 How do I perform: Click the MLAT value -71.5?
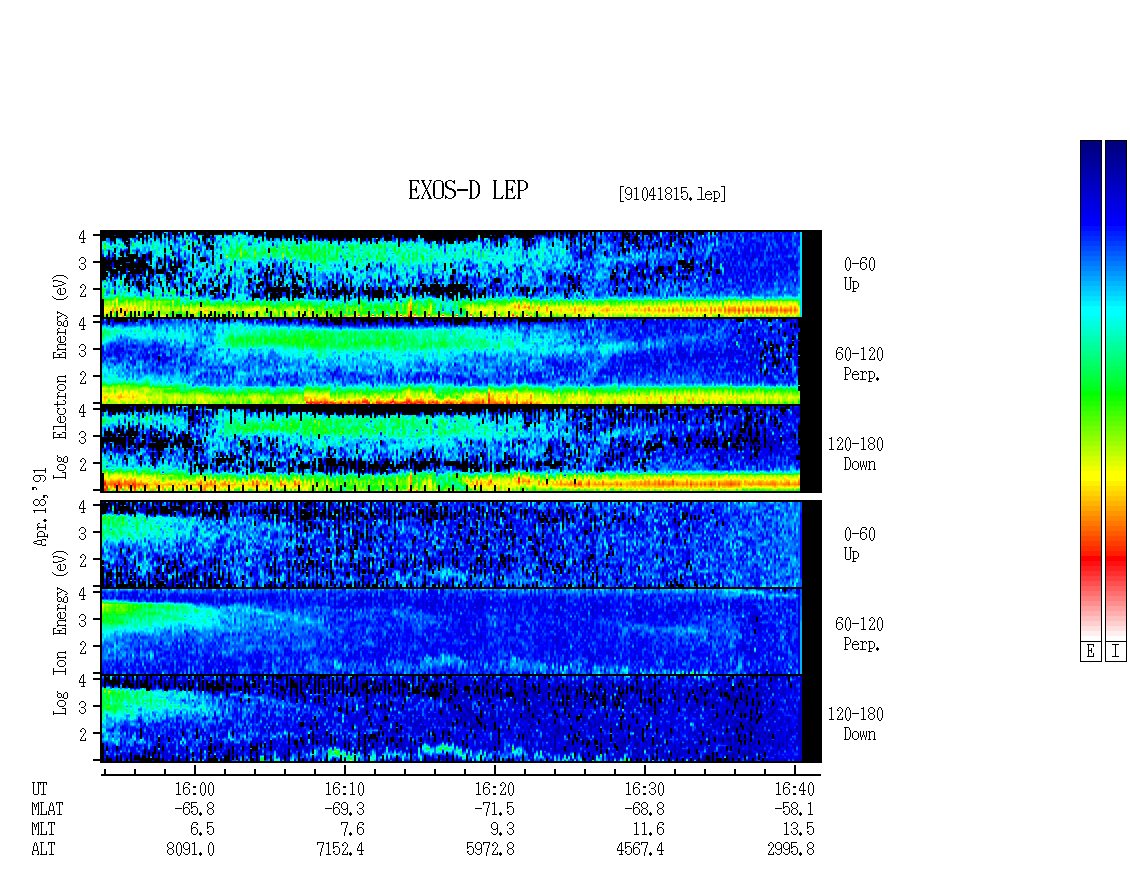point(494,809)
